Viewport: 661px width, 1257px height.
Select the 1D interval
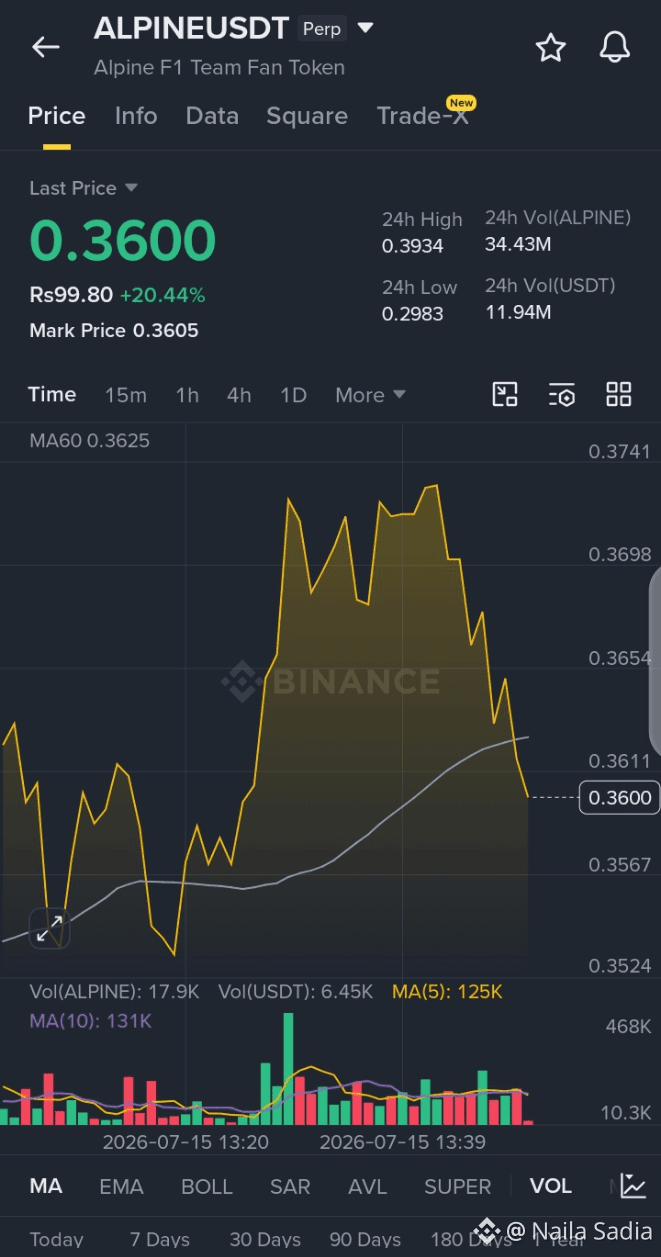(x=293, y=395)
